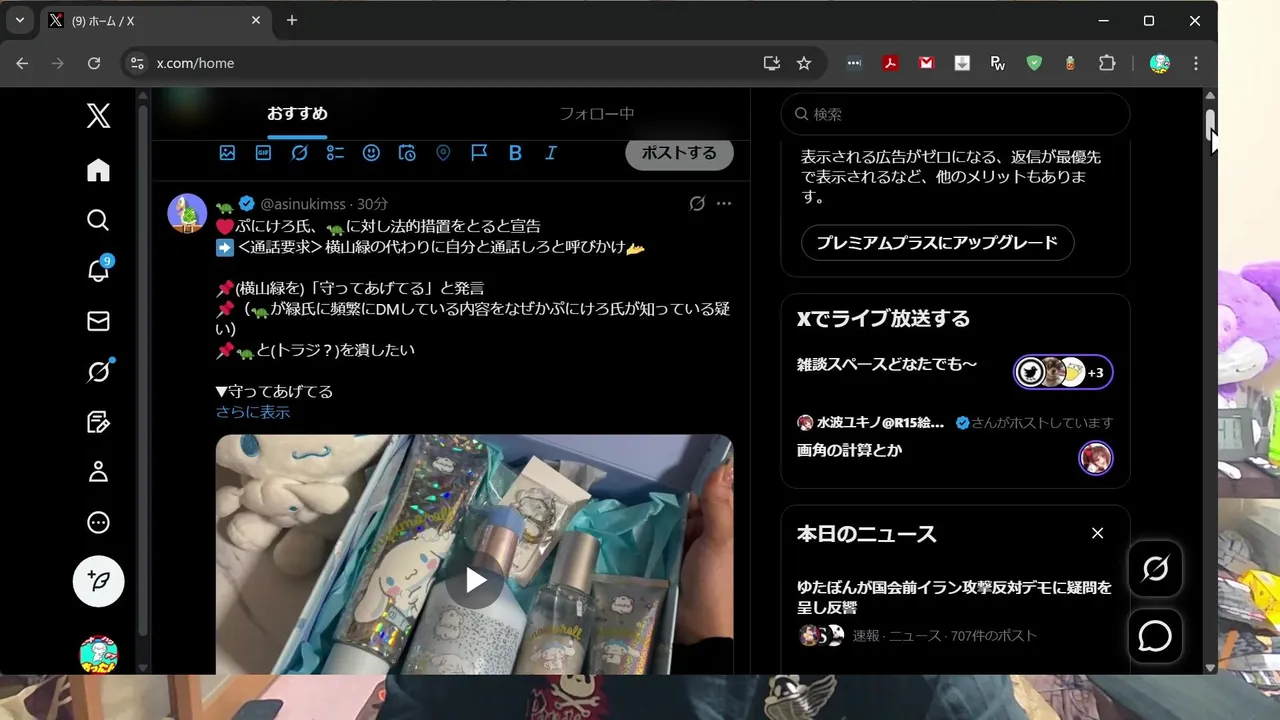Open the More circle menu in sidebar
1280x720 pixels.
tap(98, 522)
